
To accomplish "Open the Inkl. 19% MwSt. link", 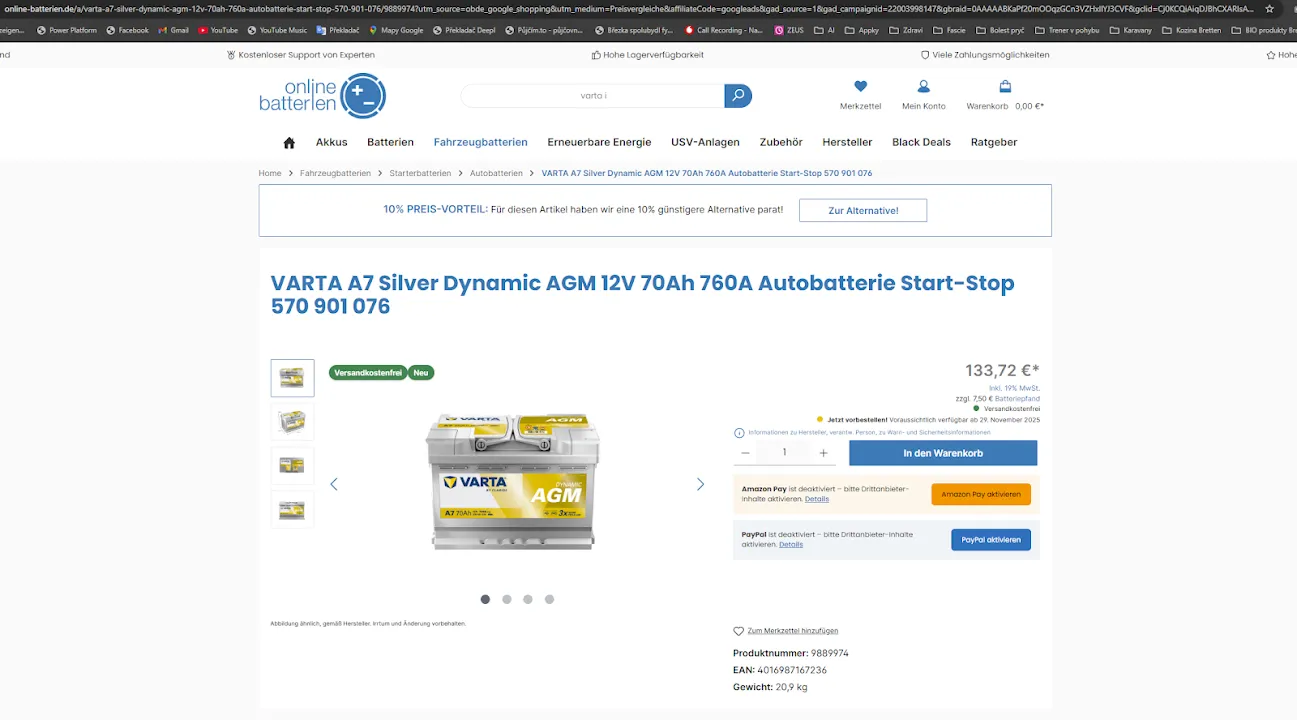I will pyautogui.click(x=1014, y=388).
